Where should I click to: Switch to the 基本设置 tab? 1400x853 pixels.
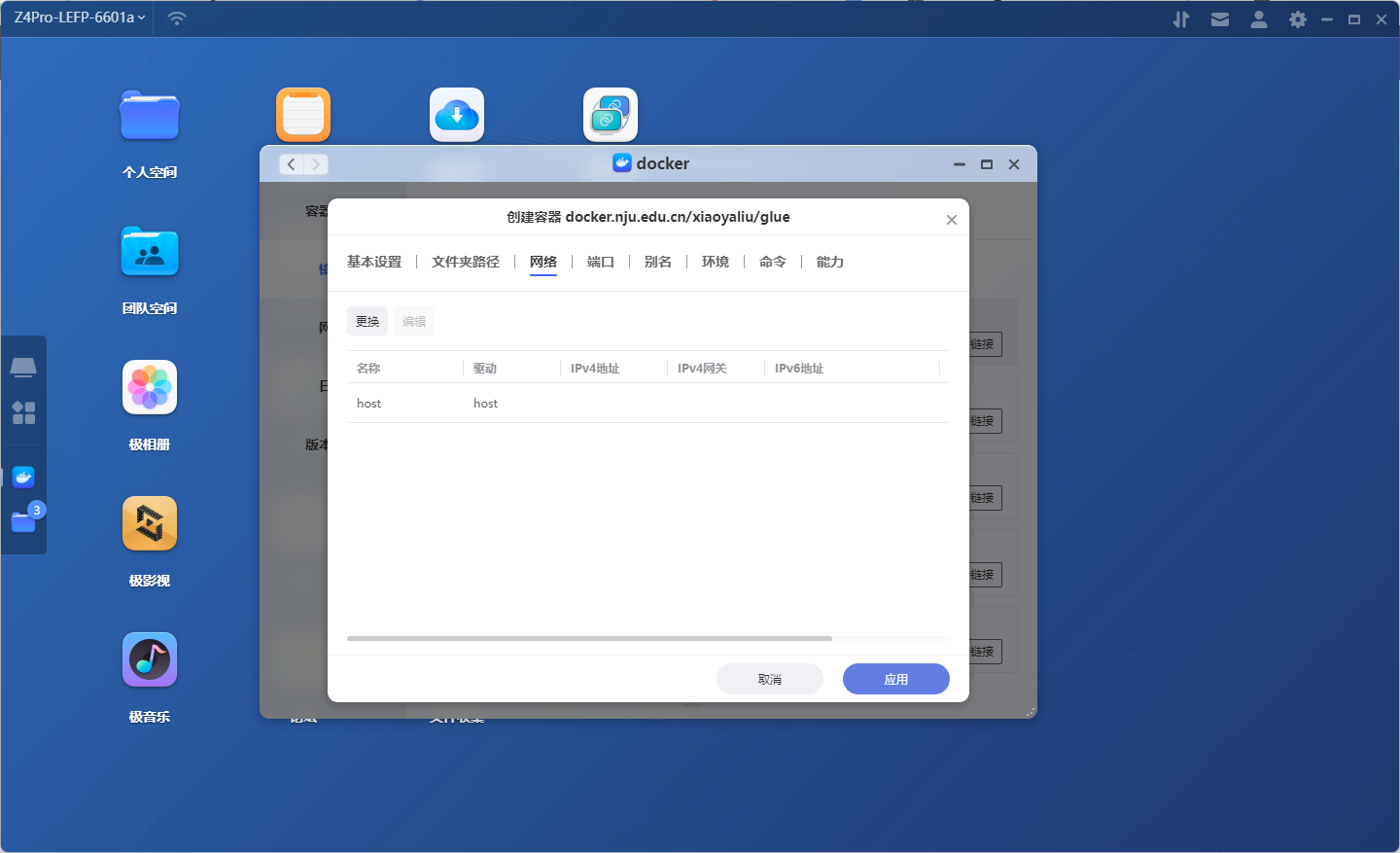pyautogui.click(x=374, y=262)
